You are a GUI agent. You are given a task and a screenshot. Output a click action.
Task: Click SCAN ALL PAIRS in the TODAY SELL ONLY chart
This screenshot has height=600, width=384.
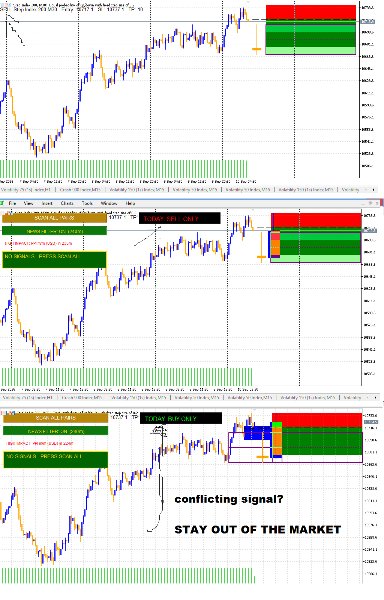[54, 218]
